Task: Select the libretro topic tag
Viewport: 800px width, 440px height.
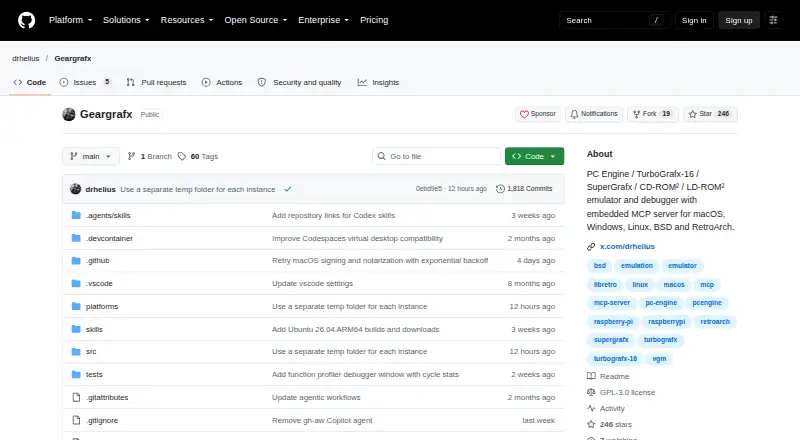Action: (x=605, y=285)
